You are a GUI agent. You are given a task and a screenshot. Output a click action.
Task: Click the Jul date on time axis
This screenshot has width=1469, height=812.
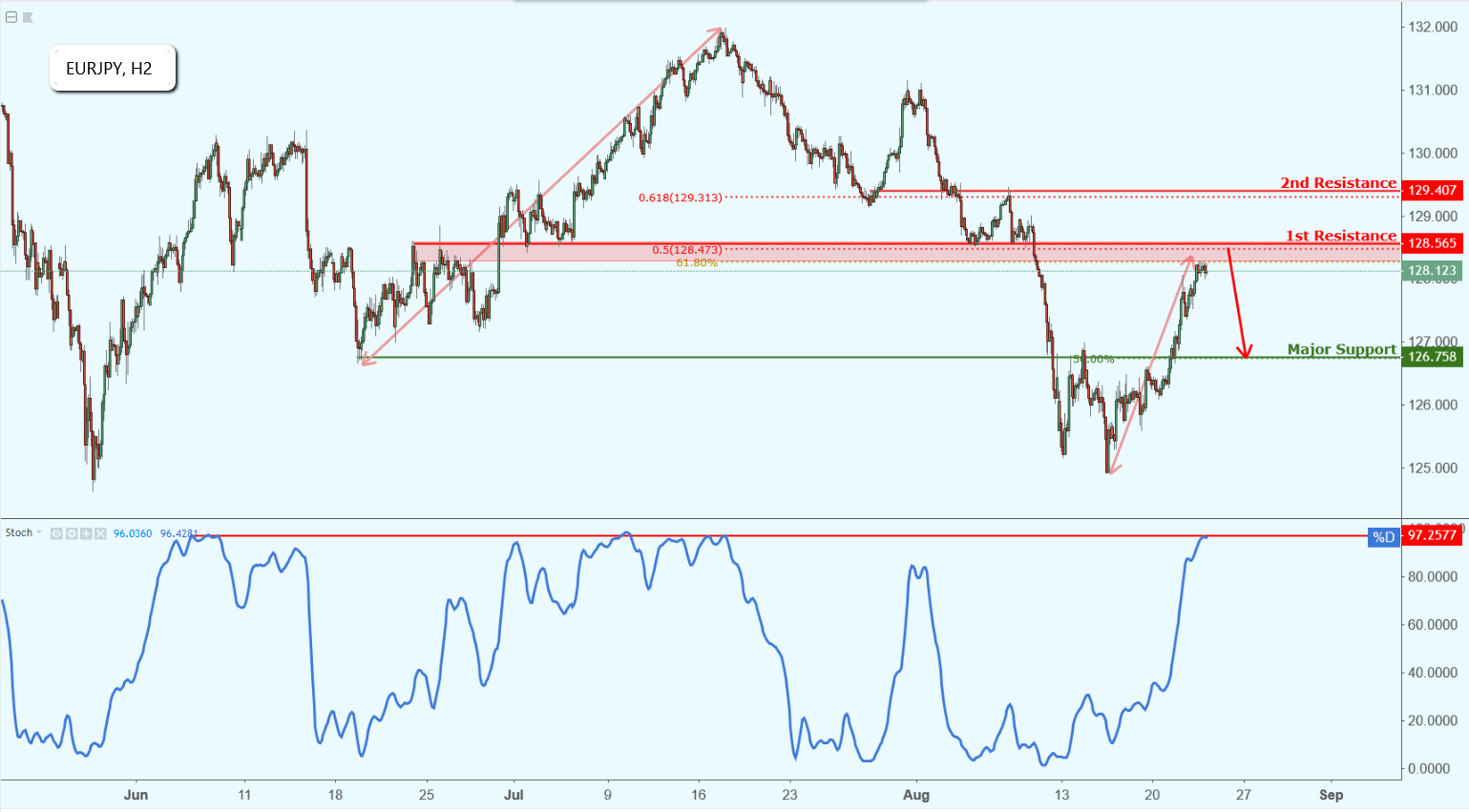(514, 795)
